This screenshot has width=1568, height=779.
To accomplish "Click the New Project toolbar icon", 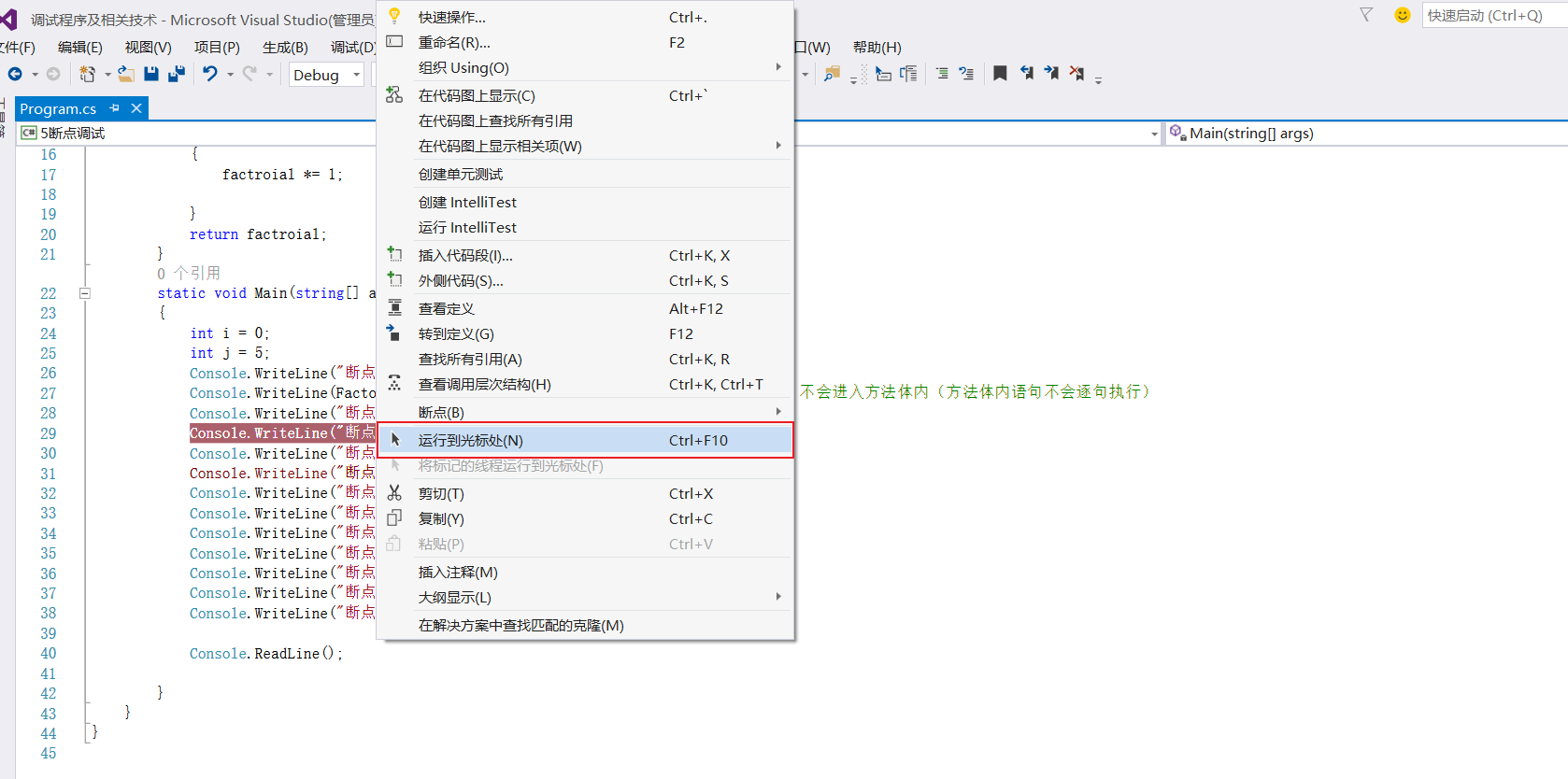I will [x=87, y=74].
